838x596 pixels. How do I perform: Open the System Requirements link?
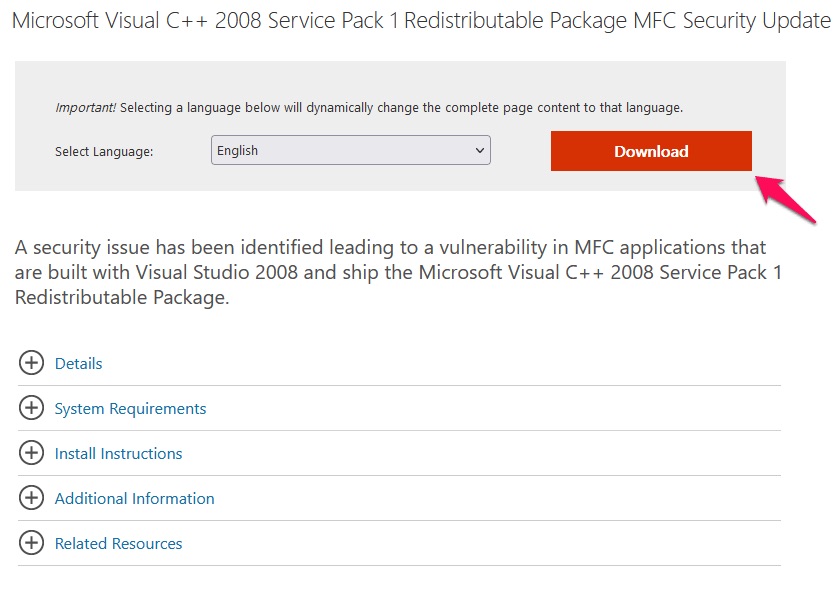click(x=130, y=409)
